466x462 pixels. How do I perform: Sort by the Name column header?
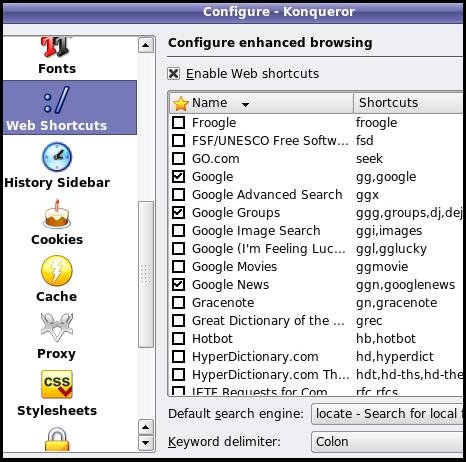pyautogui.click(x=262, y=103)
